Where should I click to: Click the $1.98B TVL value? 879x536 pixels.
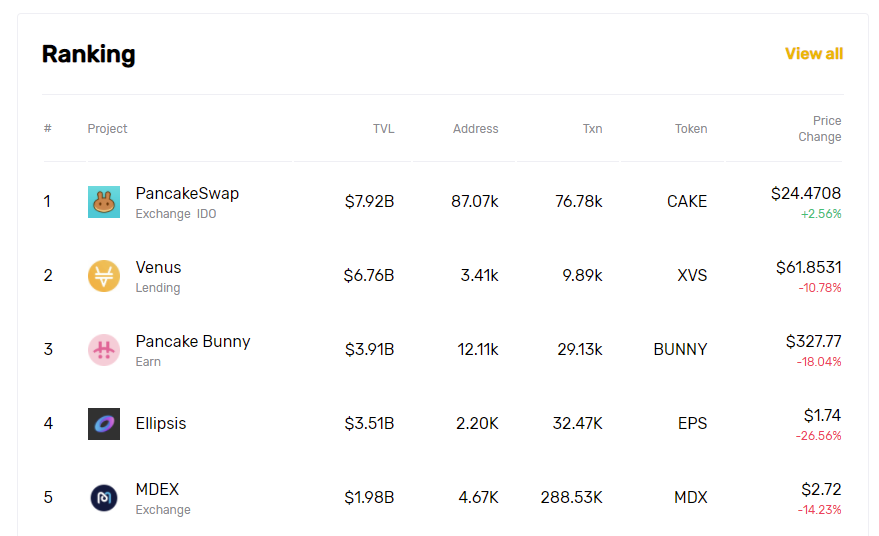pos(369,498)
